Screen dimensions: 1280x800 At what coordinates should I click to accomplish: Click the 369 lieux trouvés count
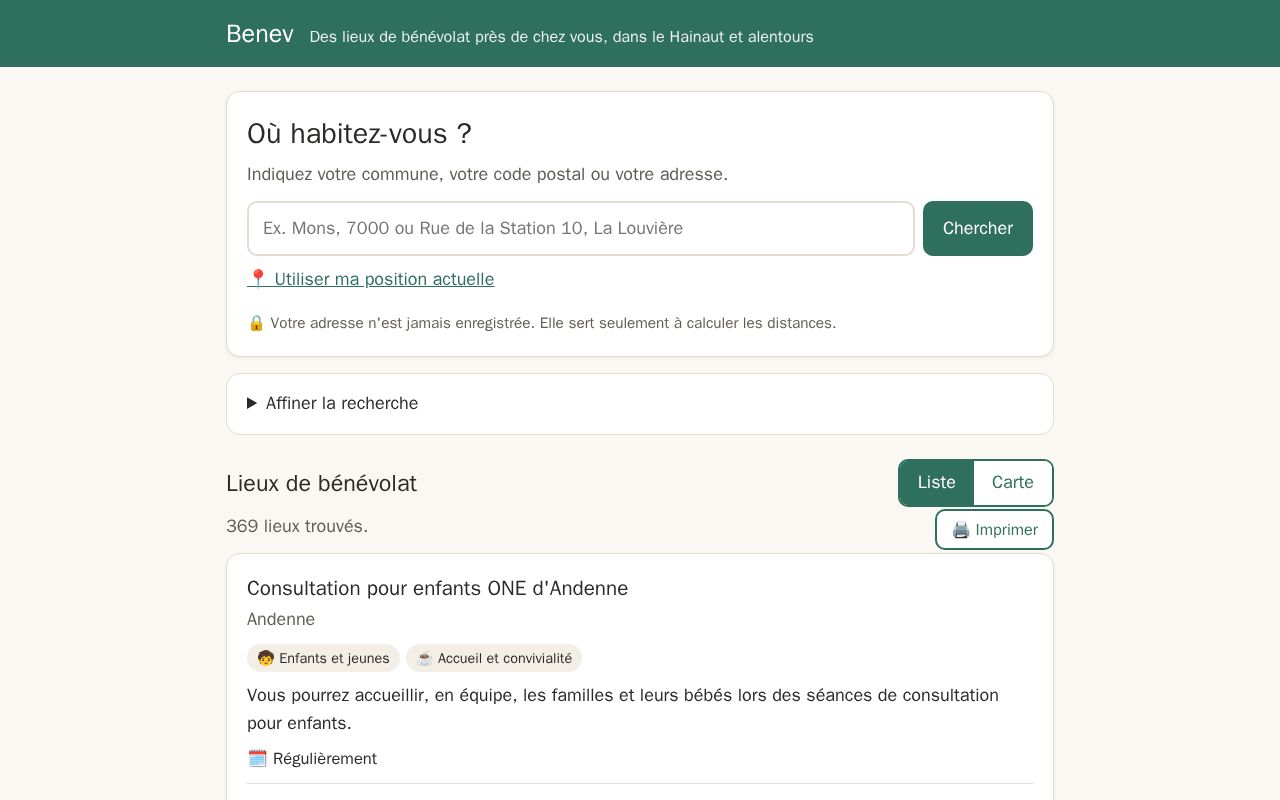coord(297,526)
